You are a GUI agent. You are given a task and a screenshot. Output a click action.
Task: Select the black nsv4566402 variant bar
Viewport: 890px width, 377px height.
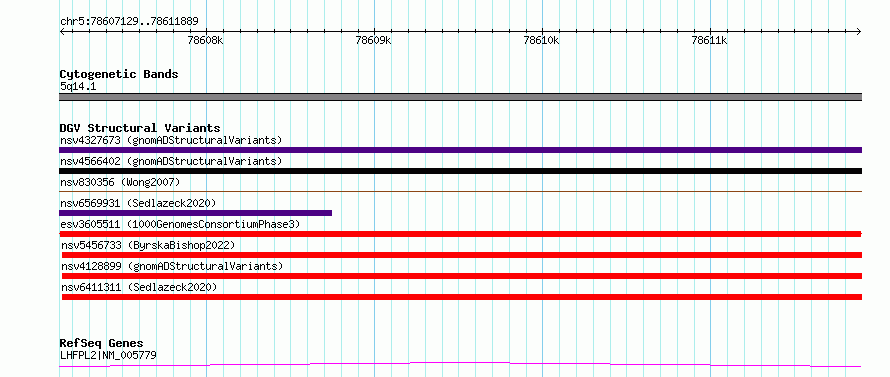pos(460,171)
